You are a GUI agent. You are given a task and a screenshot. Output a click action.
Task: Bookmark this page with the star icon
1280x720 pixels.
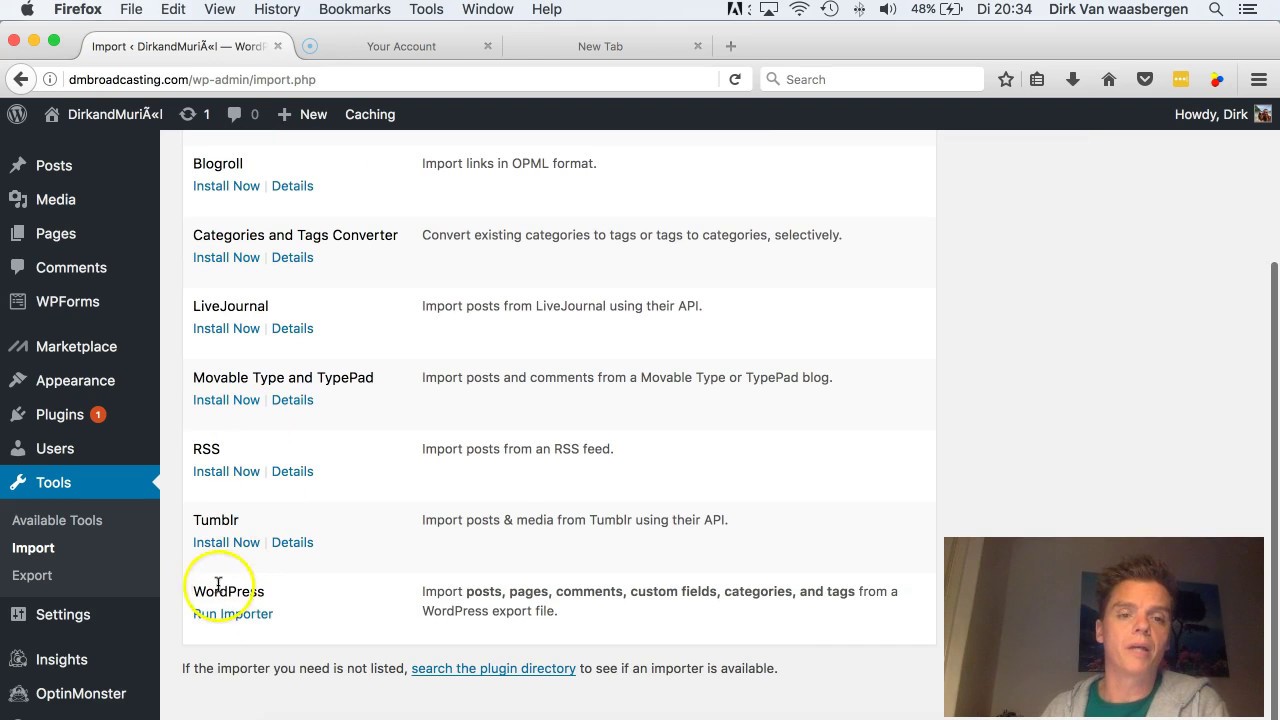(x=1006, y=79)
